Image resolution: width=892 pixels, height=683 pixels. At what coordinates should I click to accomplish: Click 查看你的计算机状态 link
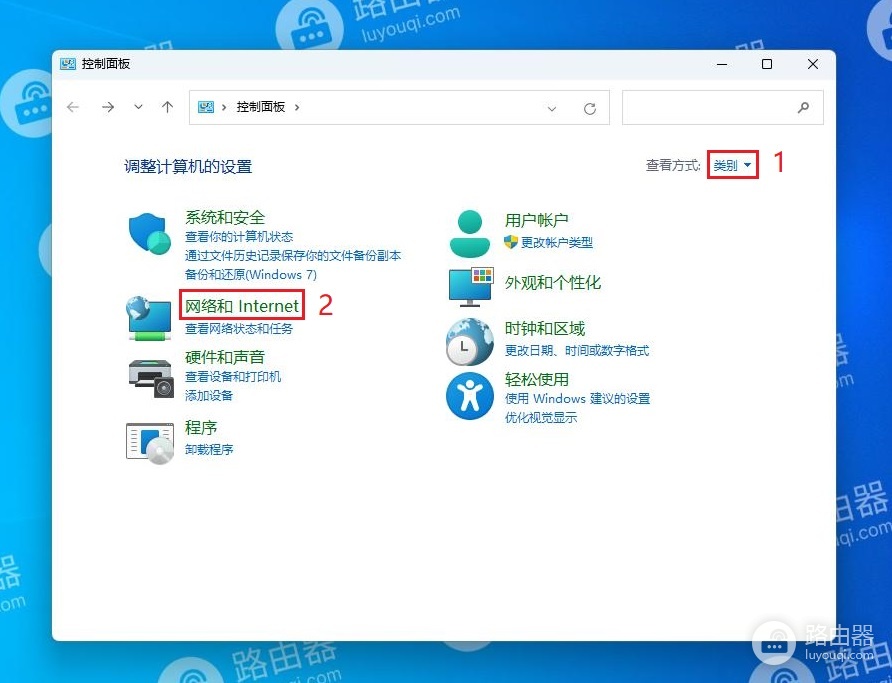click(x=239, y=237)
